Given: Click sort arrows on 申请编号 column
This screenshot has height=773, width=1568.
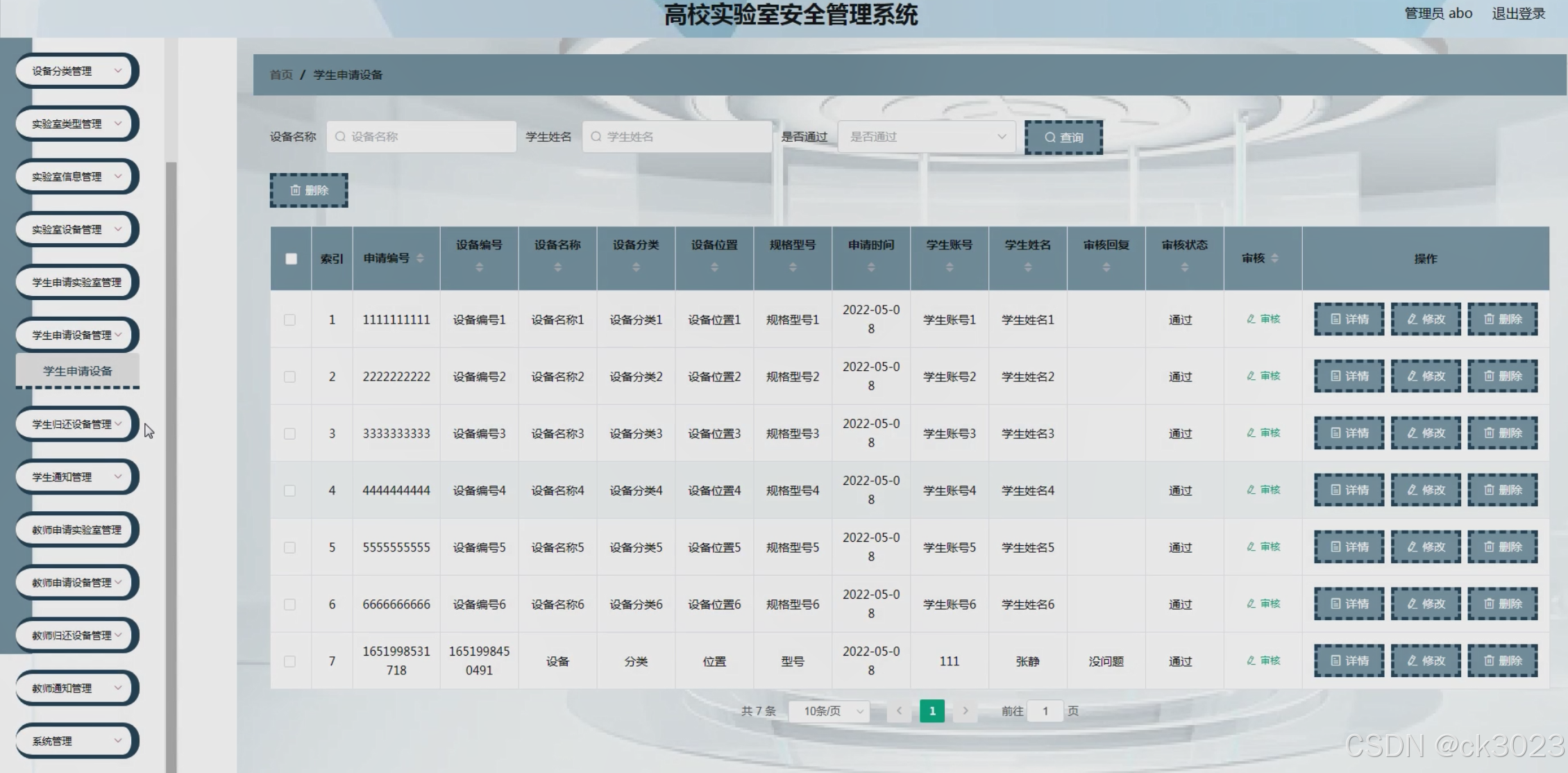Looking at the screenshot, I should click(x=420, y=258).
